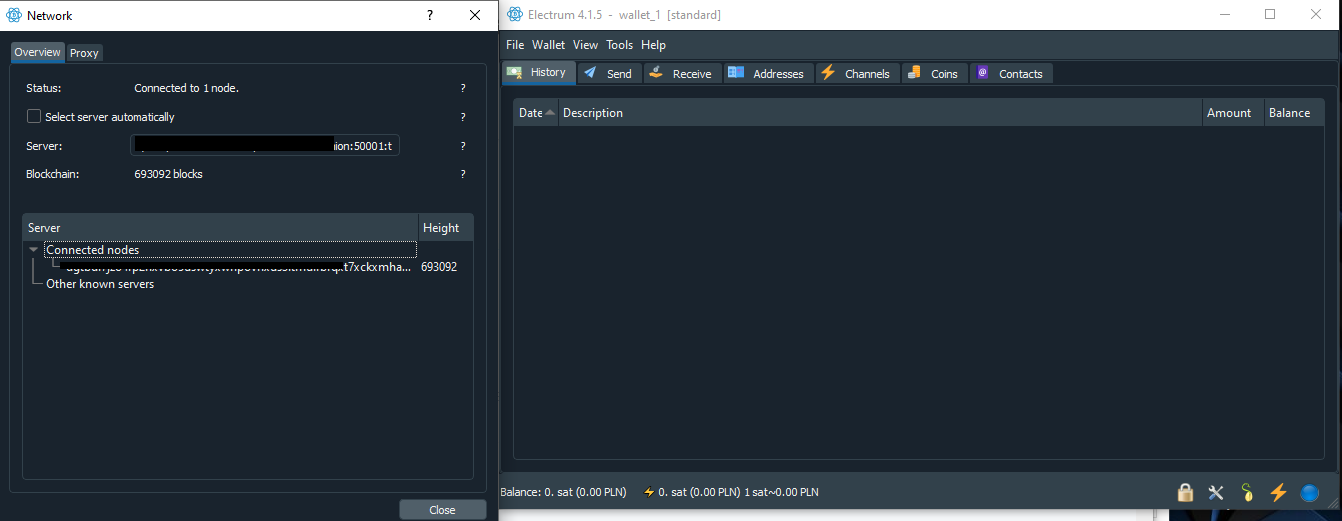Click the Description column header
Screen dimensions: 1342x521
(880, 113)
